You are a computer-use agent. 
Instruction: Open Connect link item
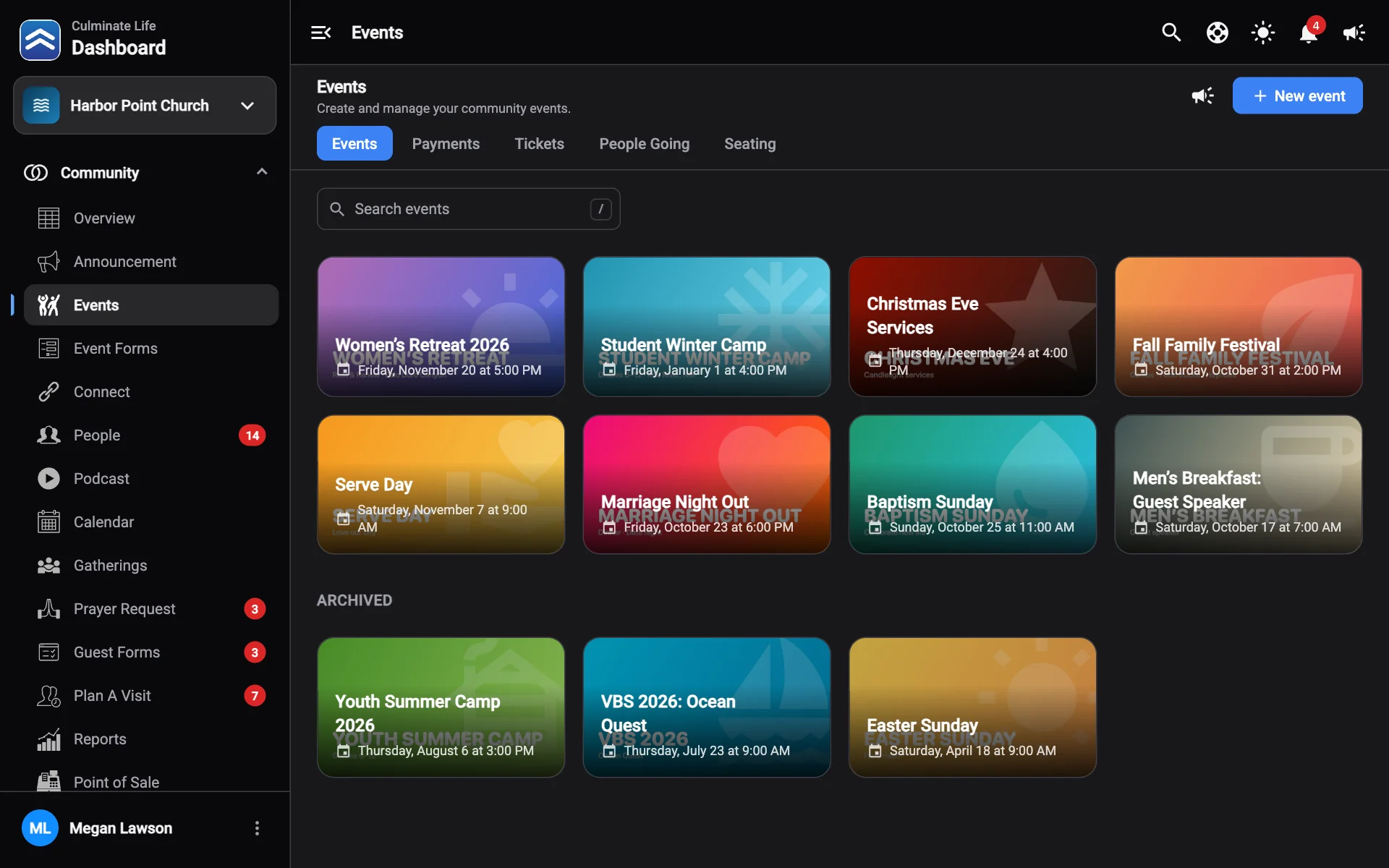click(151, 391)
